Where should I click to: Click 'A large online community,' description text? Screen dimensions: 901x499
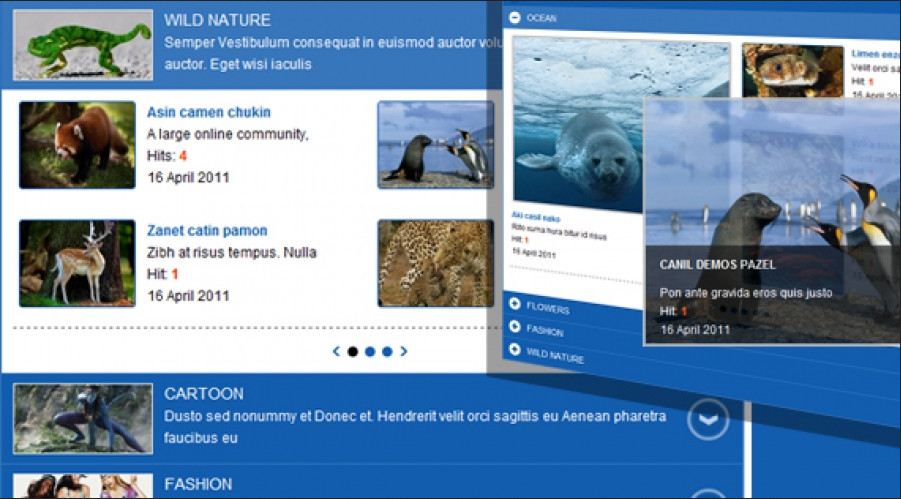coord(228,135)
